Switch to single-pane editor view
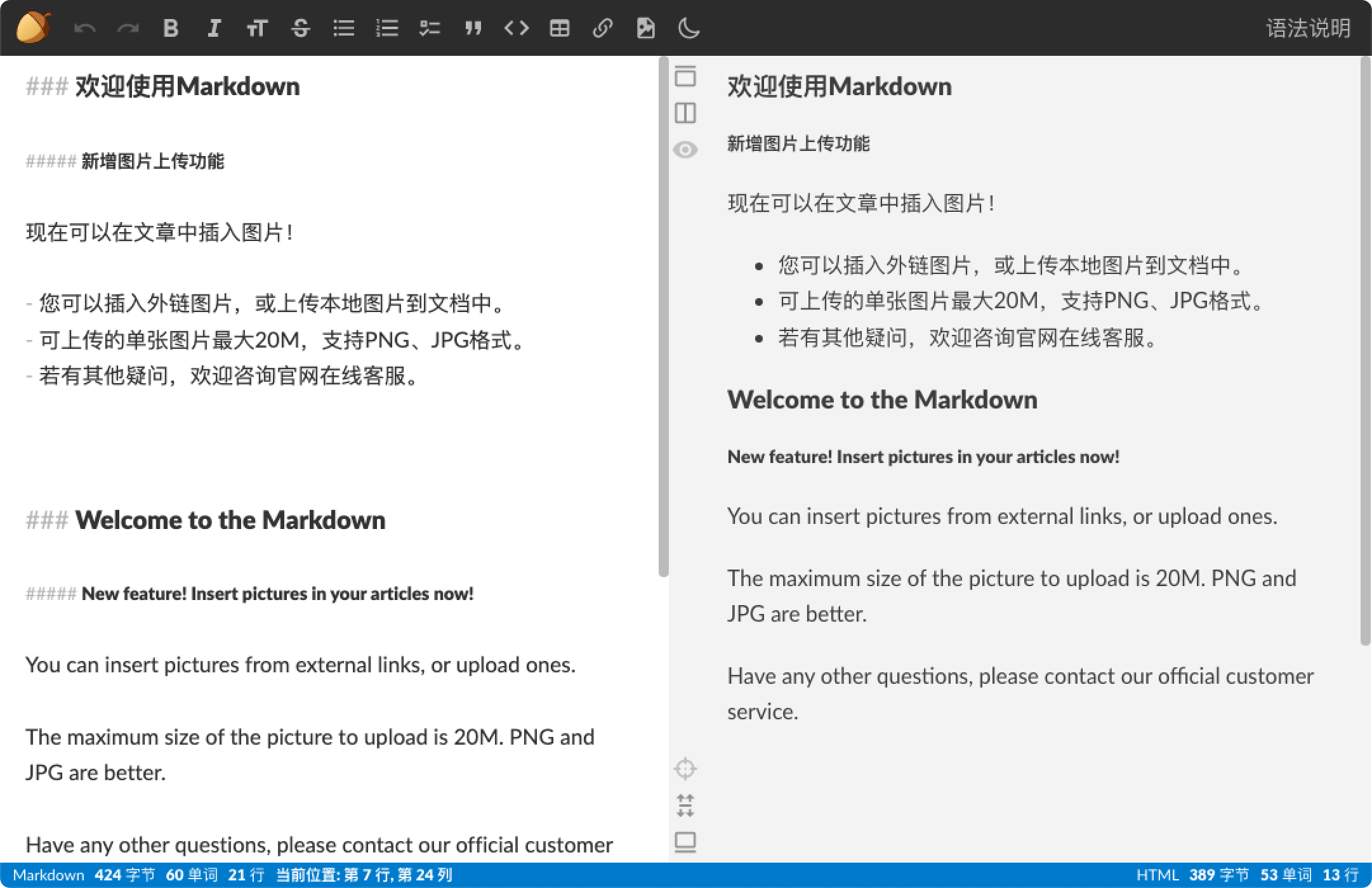The height and width of the screenshot is (888, 1372). pos(685,76)
